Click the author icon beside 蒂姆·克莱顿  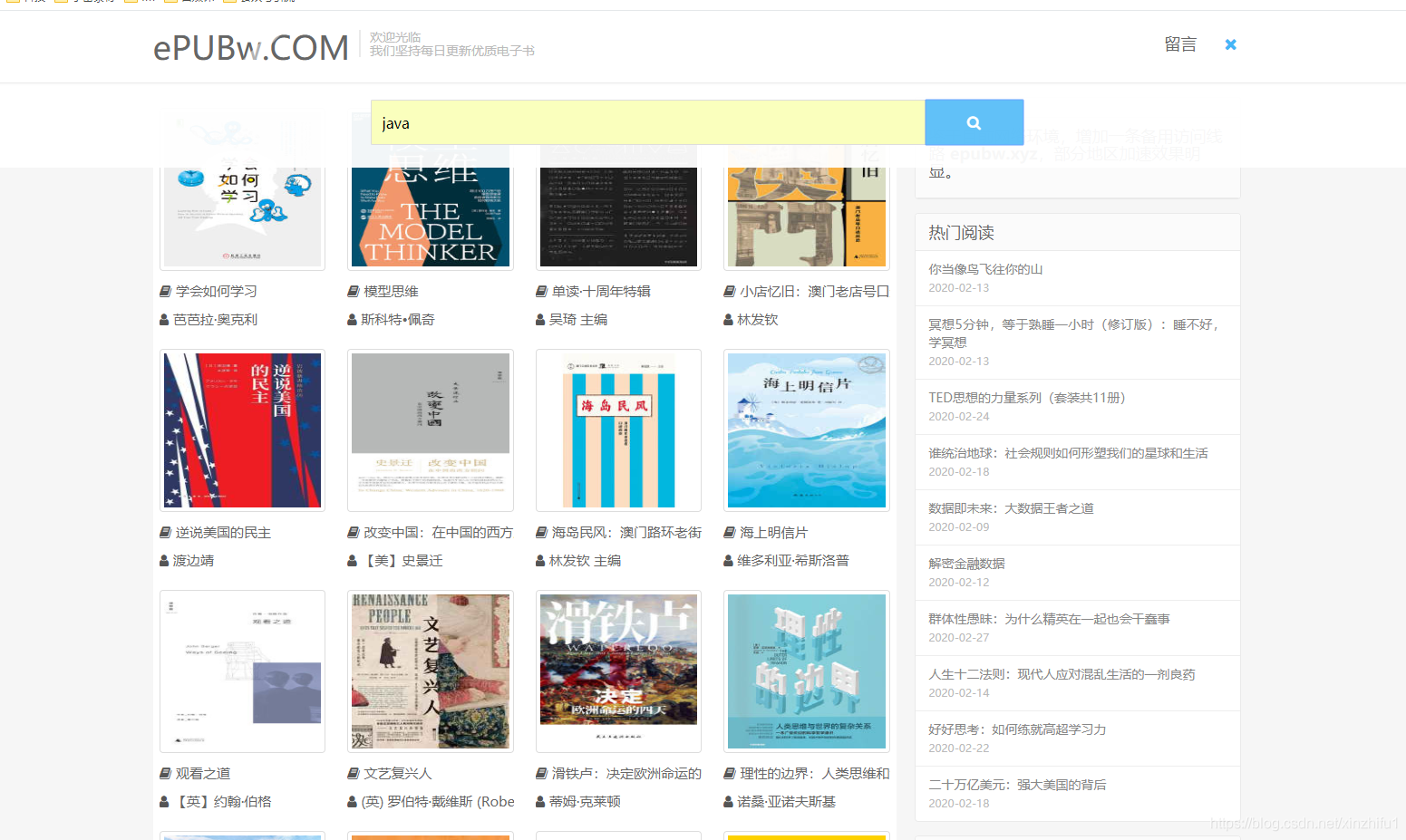click(540, 802)
